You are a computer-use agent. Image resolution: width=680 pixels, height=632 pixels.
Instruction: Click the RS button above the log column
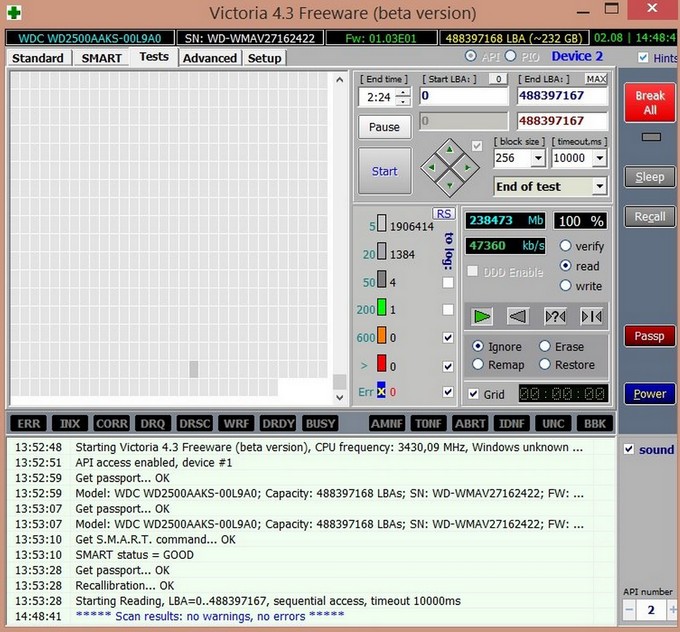(443, 213)
